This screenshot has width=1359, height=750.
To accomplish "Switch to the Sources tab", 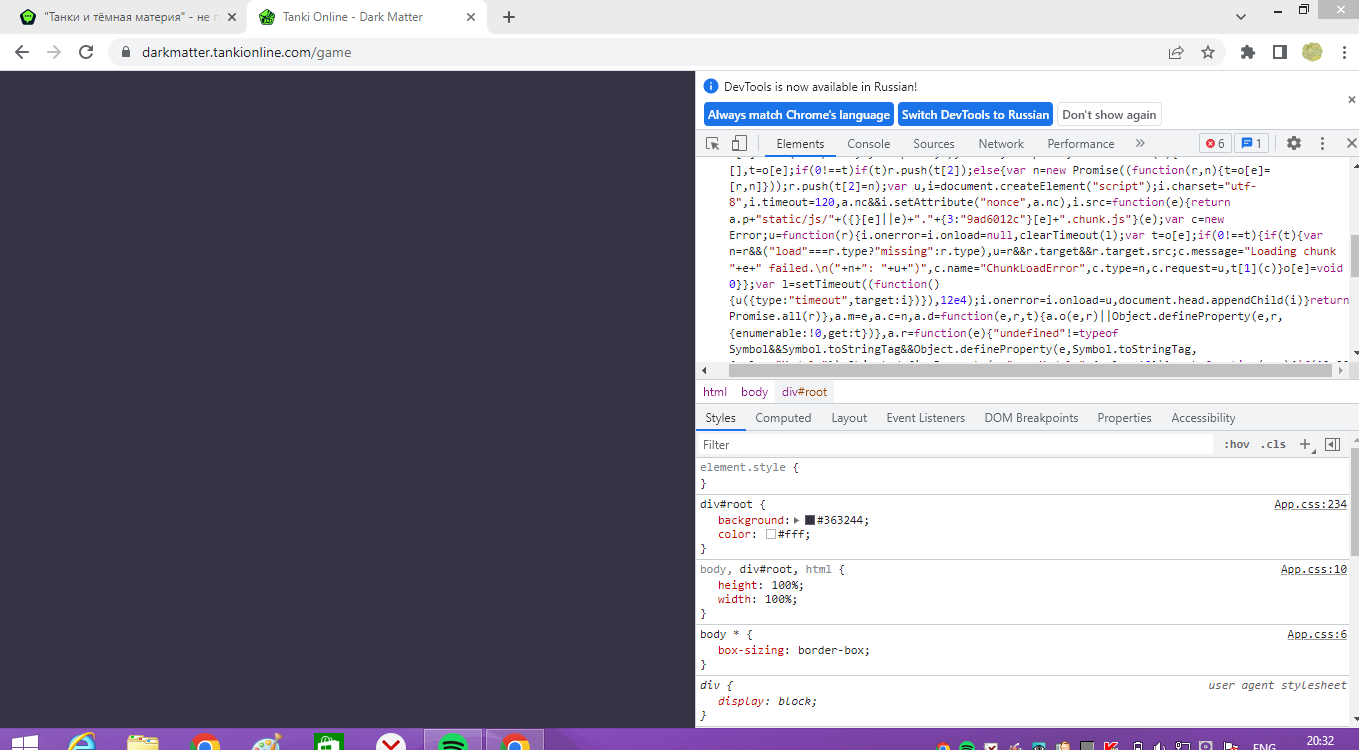I will 934,143.
